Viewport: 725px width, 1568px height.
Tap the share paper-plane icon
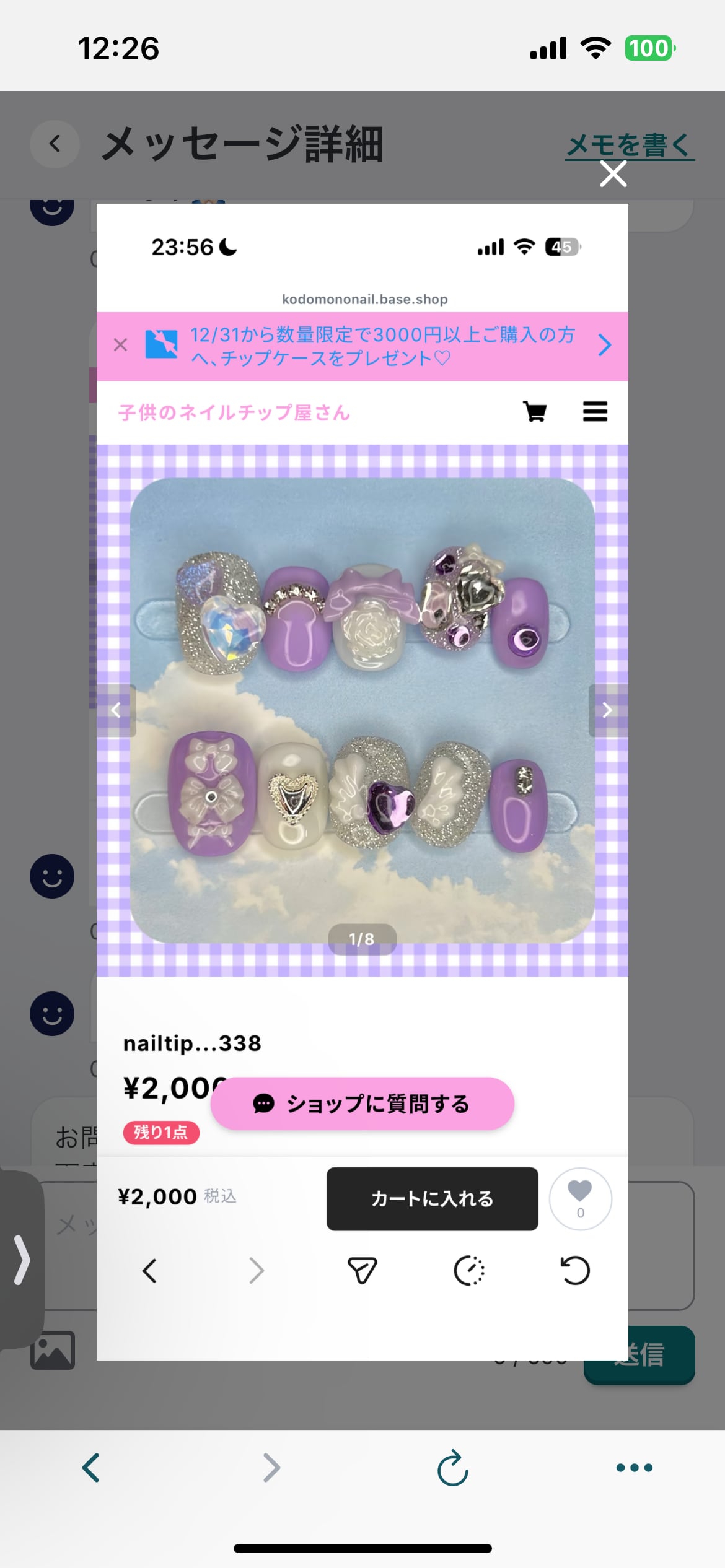362,1271
